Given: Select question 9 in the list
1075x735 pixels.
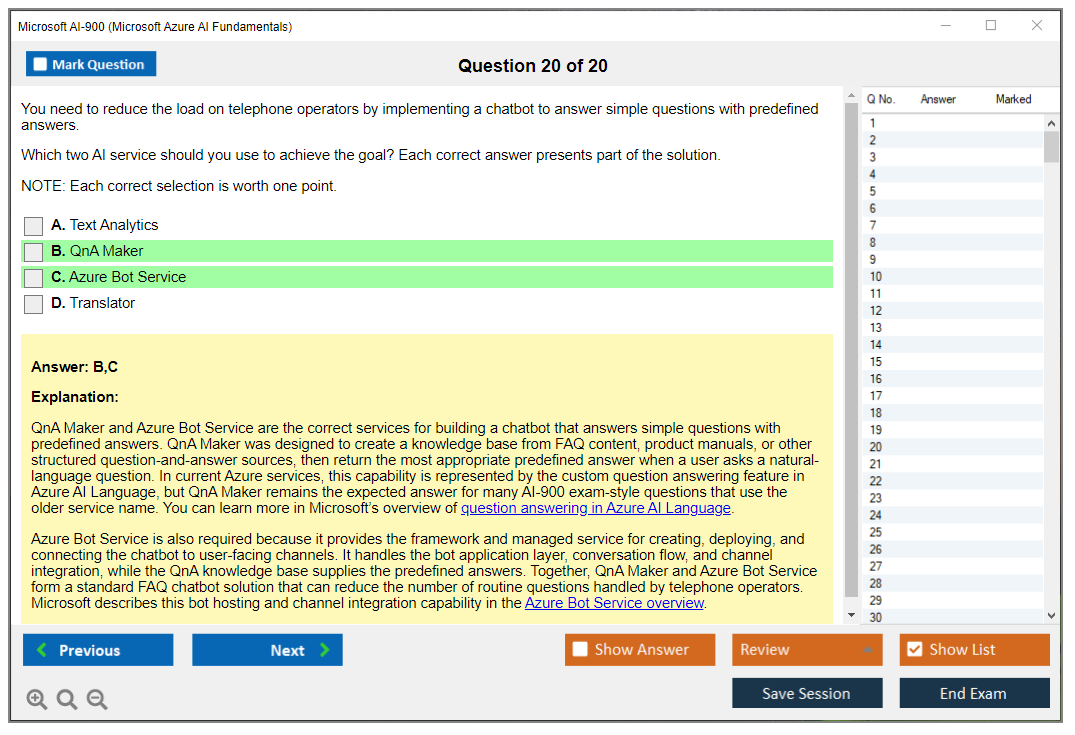Looking at the screenshot, I should coord(953,260).
